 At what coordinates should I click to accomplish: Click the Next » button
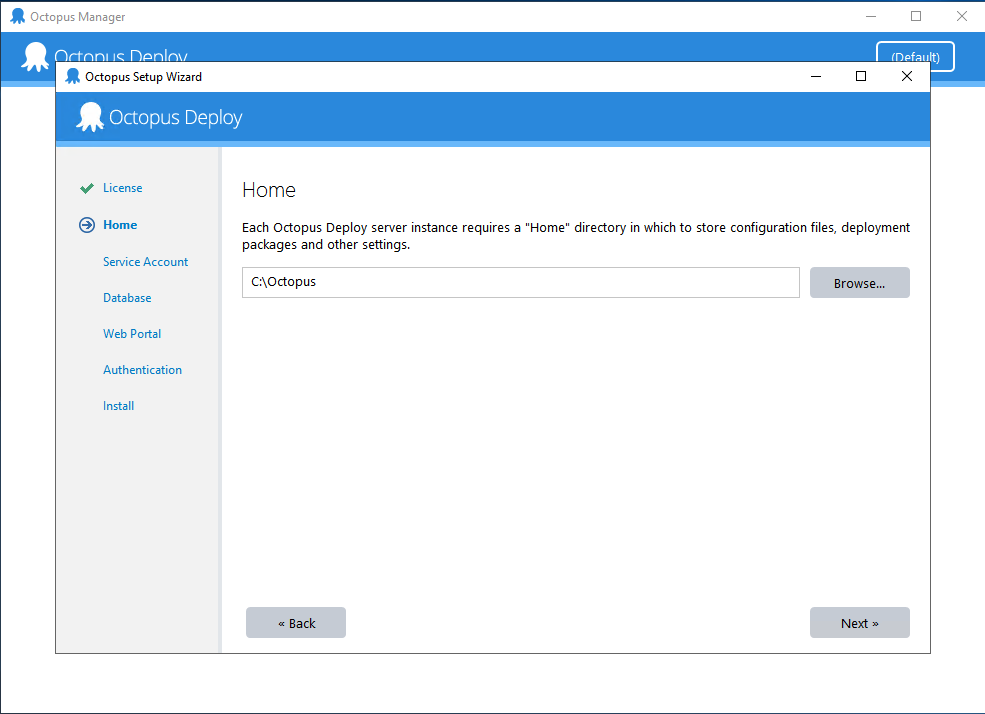tap(859, 623)
